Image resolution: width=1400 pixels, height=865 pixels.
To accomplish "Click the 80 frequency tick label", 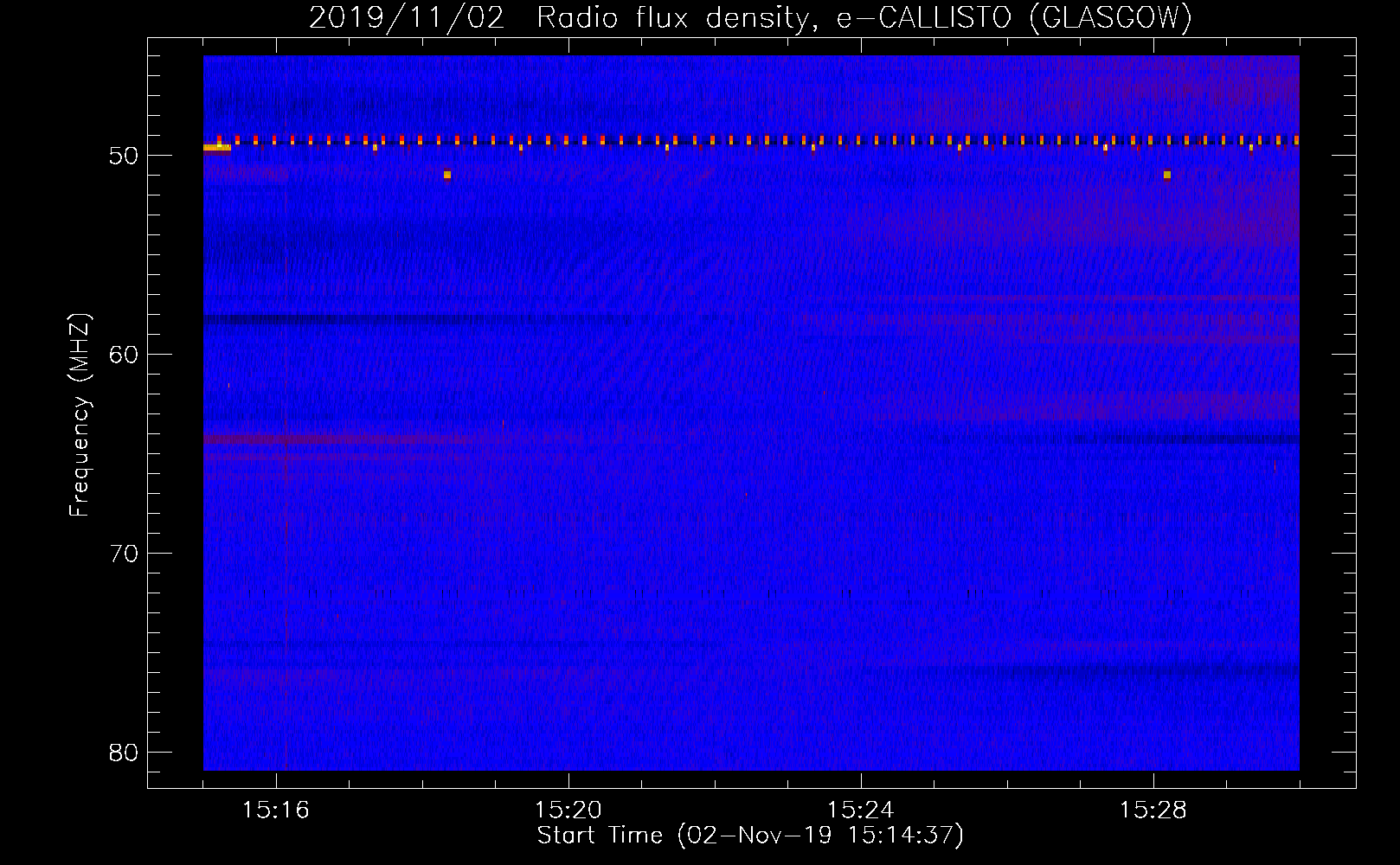I will (x=124, y=753).
